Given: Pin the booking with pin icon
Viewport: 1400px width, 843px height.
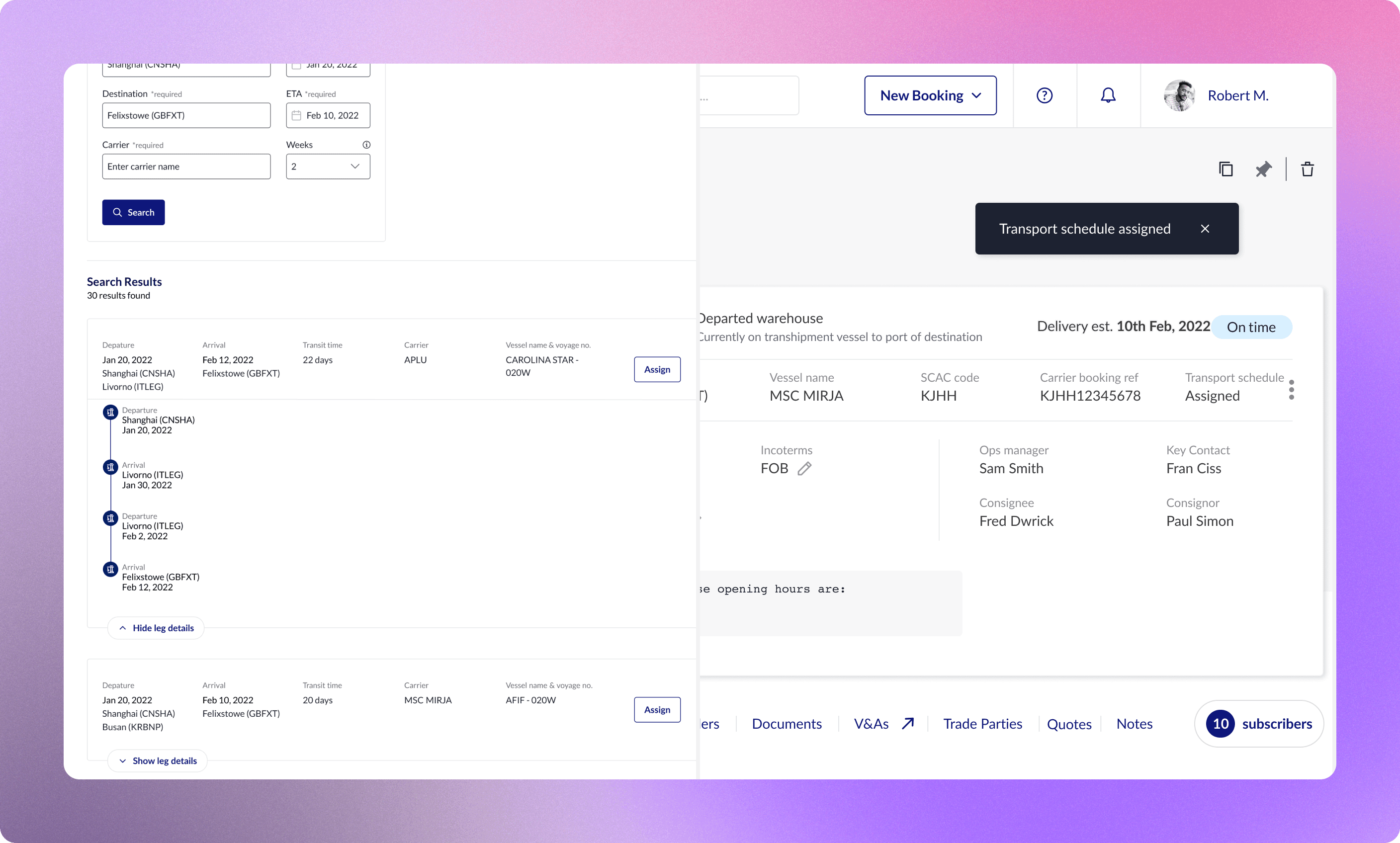Looking at the screenshot, I should pyautogui.click(x=1263, y=169).
